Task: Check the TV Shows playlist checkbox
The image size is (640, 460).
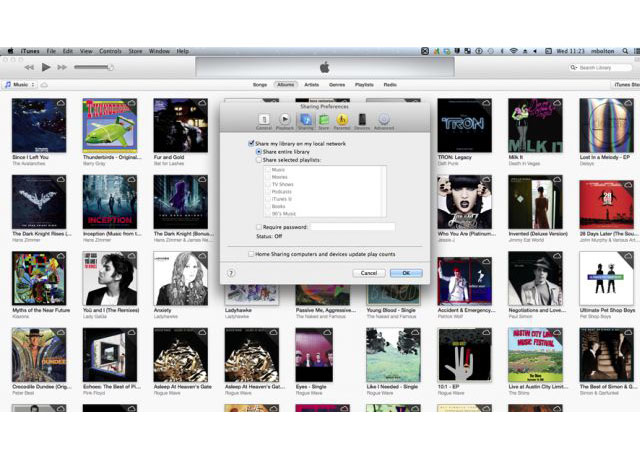Action: [268, 184]
